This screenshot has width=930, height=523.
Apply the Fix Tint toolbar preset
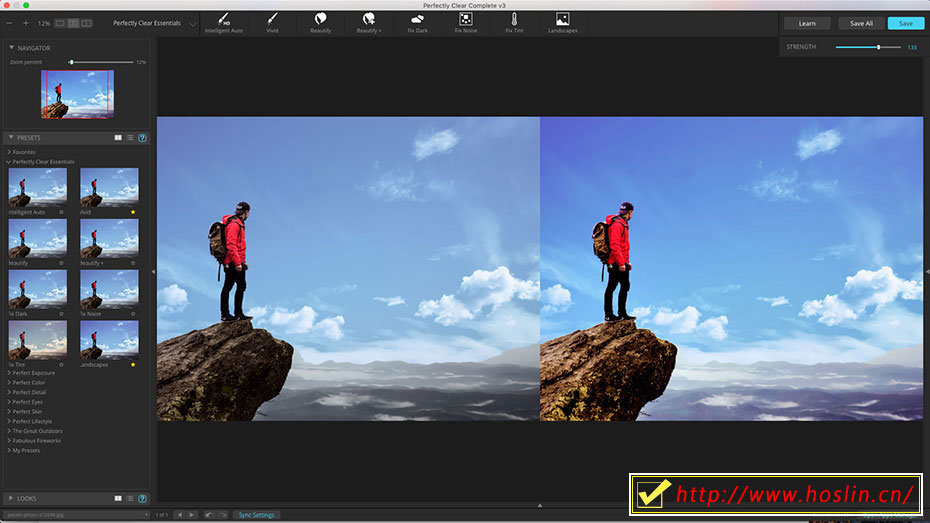[514, 23]
